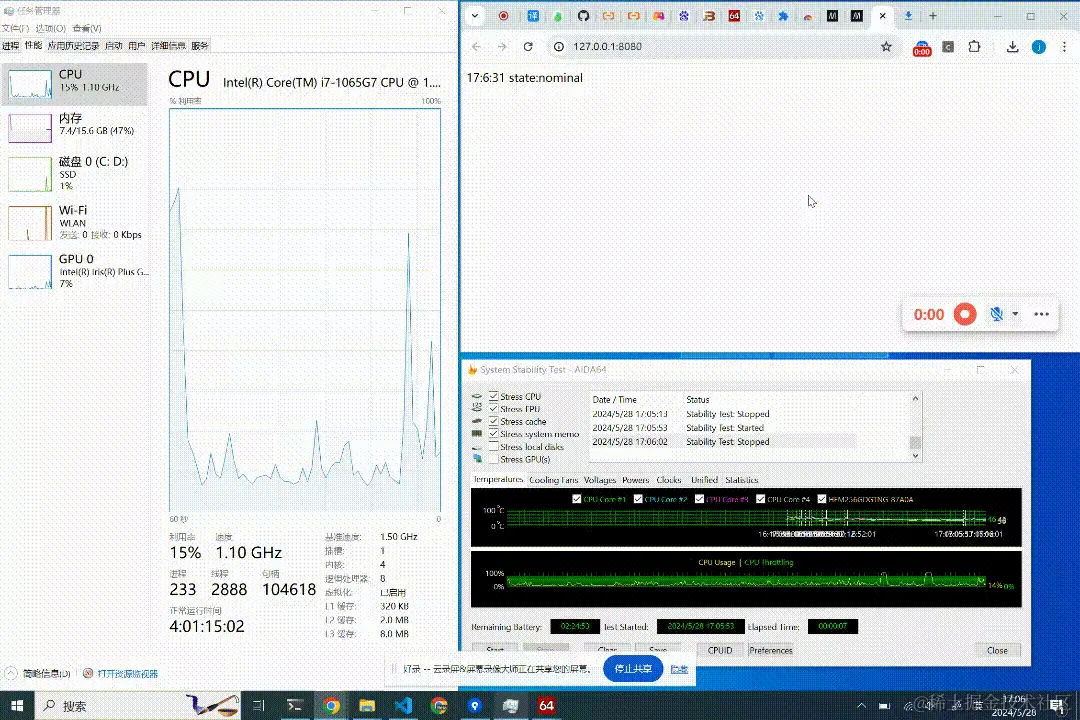Select the GPU 0 panel in Task Manager
Image resolution: width=1080 pixels, height=720 pixels.
pos(74,271)
